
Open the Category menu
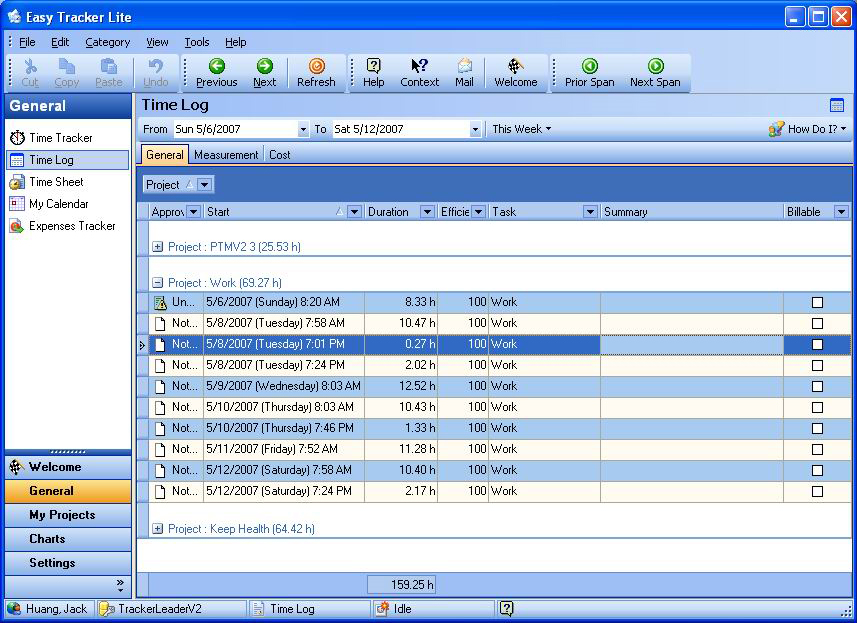[107, 42]
